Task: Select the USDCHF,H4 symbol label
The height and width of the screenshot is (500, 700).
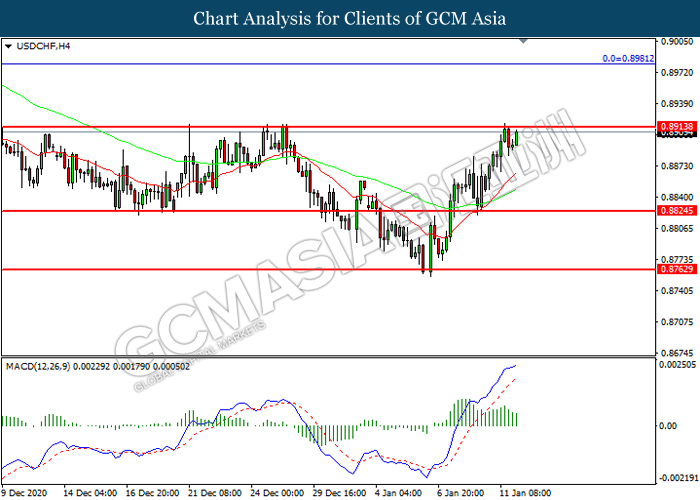Action: (39, 46)
